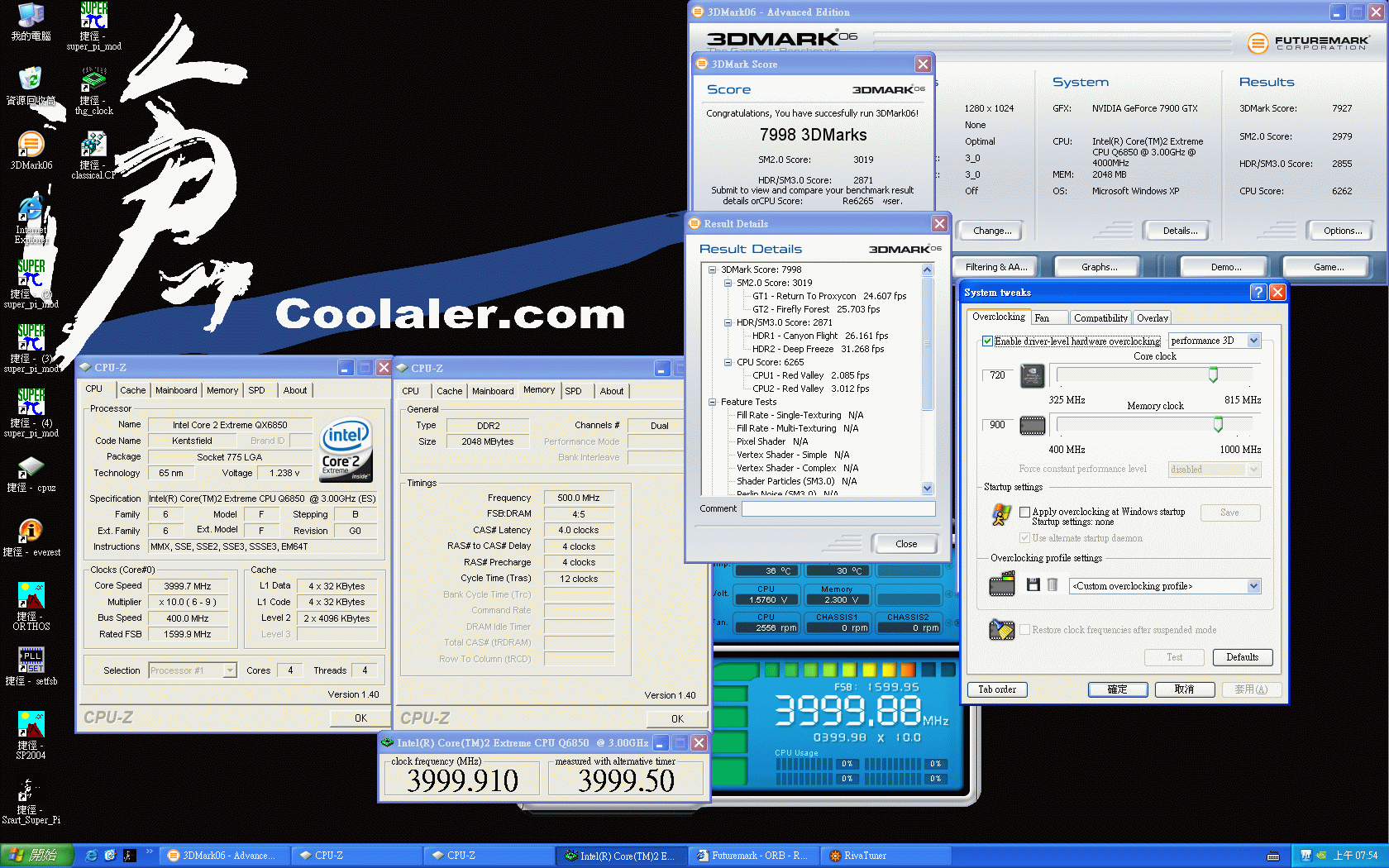Open the Srart_Super_Pi desktop shortcut
This screenshot has width=1389, height=868.
(x=31, y=799)
